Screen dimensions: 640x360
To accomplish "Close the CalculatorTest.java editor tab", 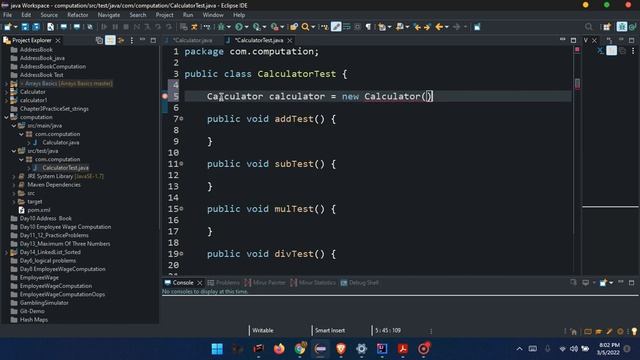I will pyautogui.click(x=290, y=40).
